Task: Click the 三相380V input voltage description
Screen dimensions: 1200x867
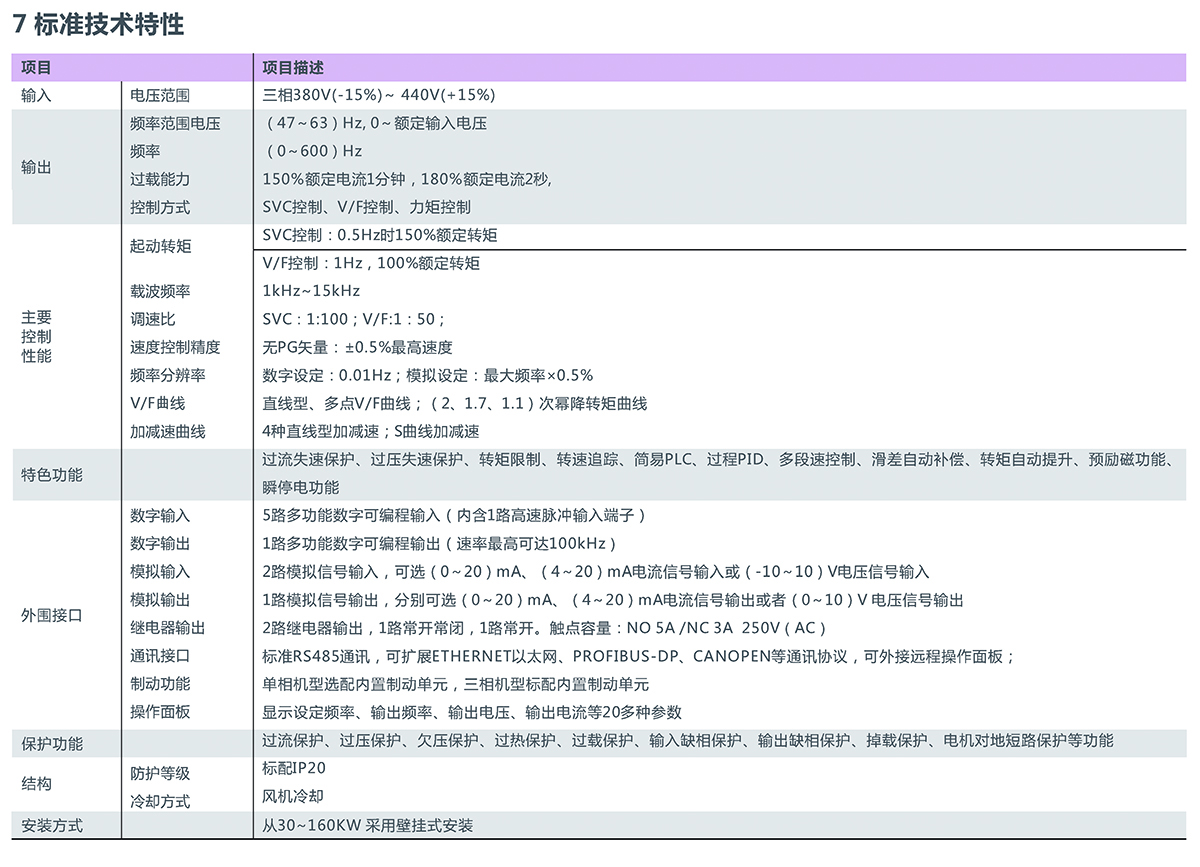Action: coord(378,96)
